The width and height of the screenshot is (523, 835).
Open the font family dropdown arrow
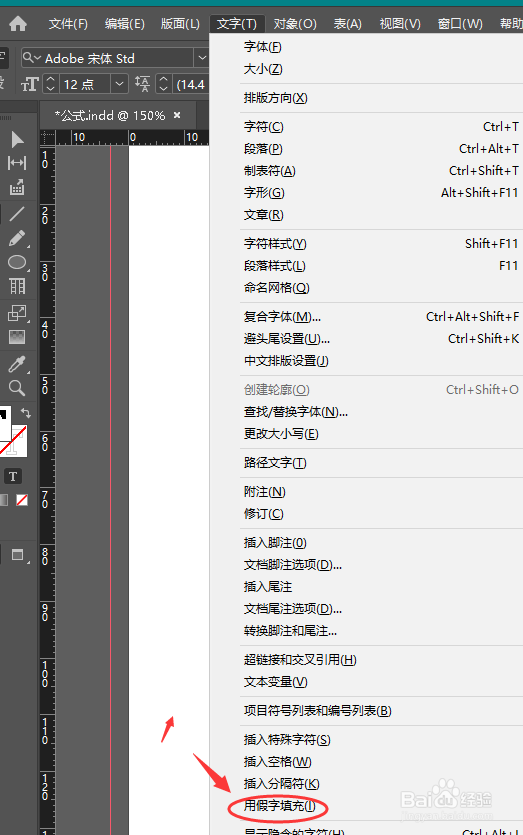(x=201, y=58)
